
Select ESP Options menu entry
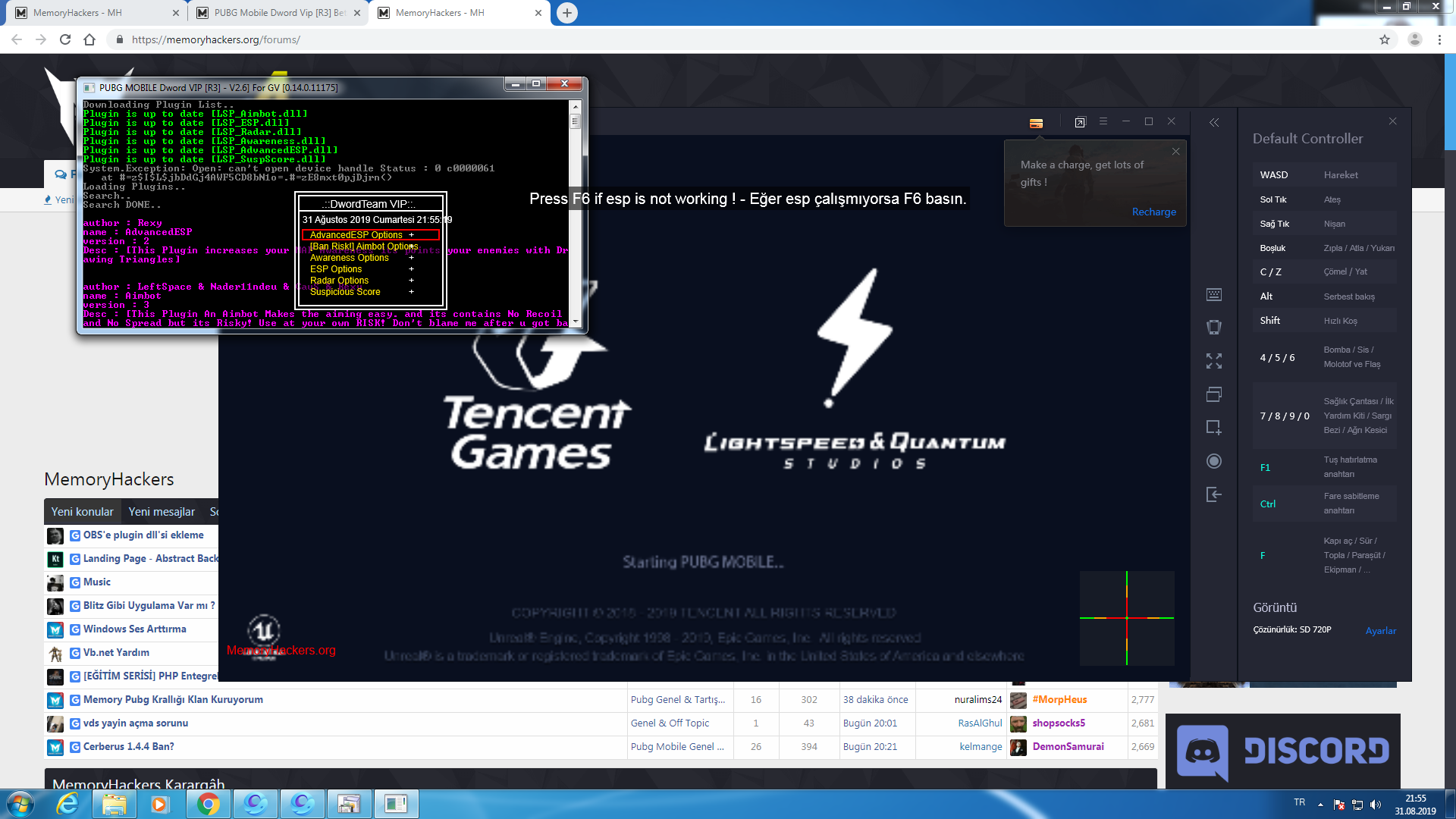336,269
